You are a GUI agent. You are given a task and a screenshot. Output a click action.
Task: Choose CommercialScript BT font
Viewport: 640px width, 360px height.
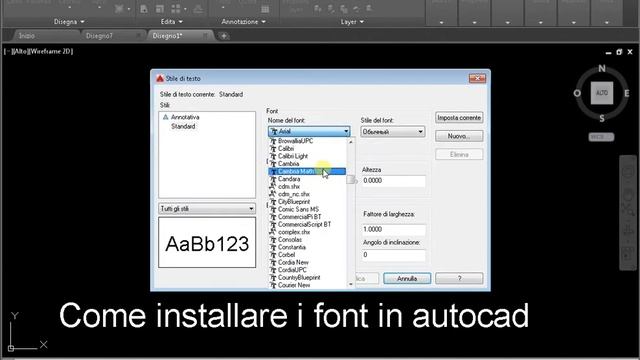pos(307,224)
